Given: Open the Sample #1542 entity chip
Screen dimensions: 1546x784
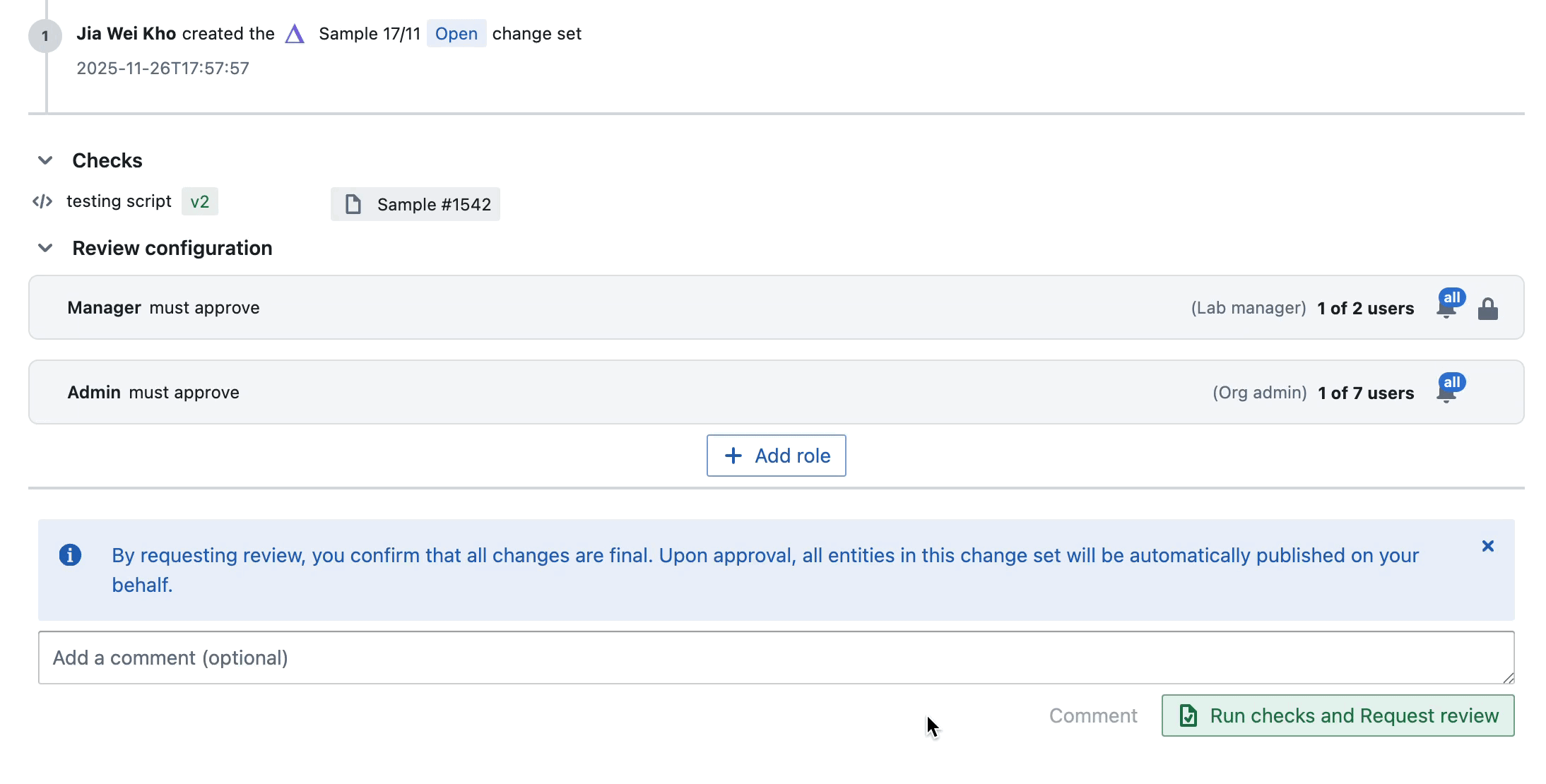Looking at the screenshot, I should pos(415,204).
